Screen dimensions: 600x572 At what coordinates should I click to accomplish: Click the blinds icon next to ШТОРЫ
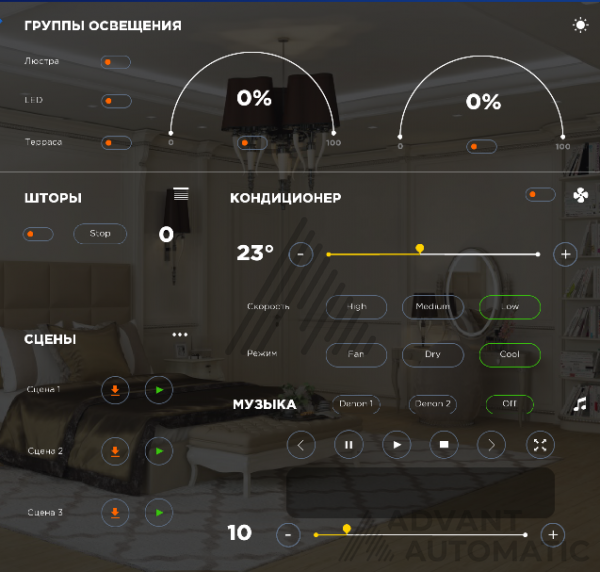(x=181, y=194)
